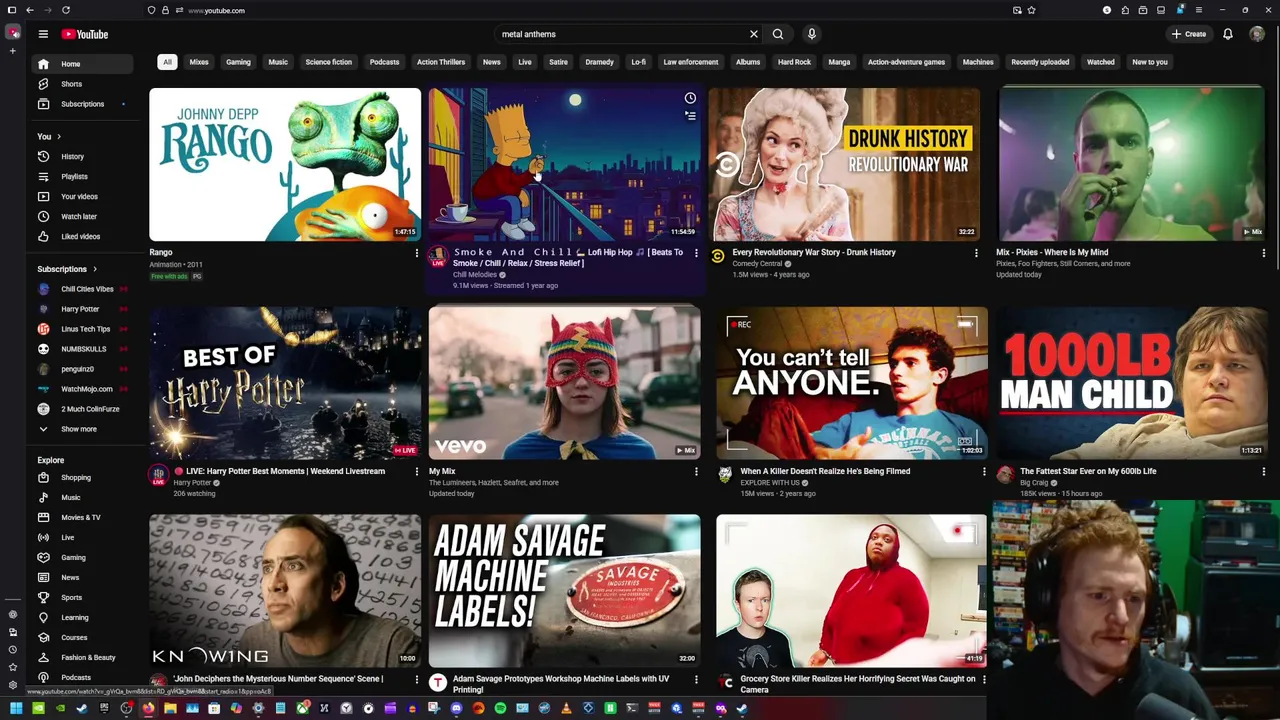Open Liked videos in the sidebar

[82, 237]
